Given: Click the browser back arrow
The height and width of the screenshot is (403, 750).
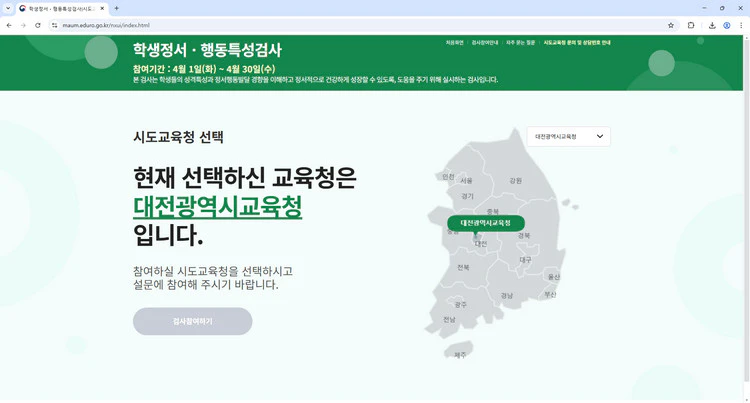Looking at the screenshot, I should point(9,25).
